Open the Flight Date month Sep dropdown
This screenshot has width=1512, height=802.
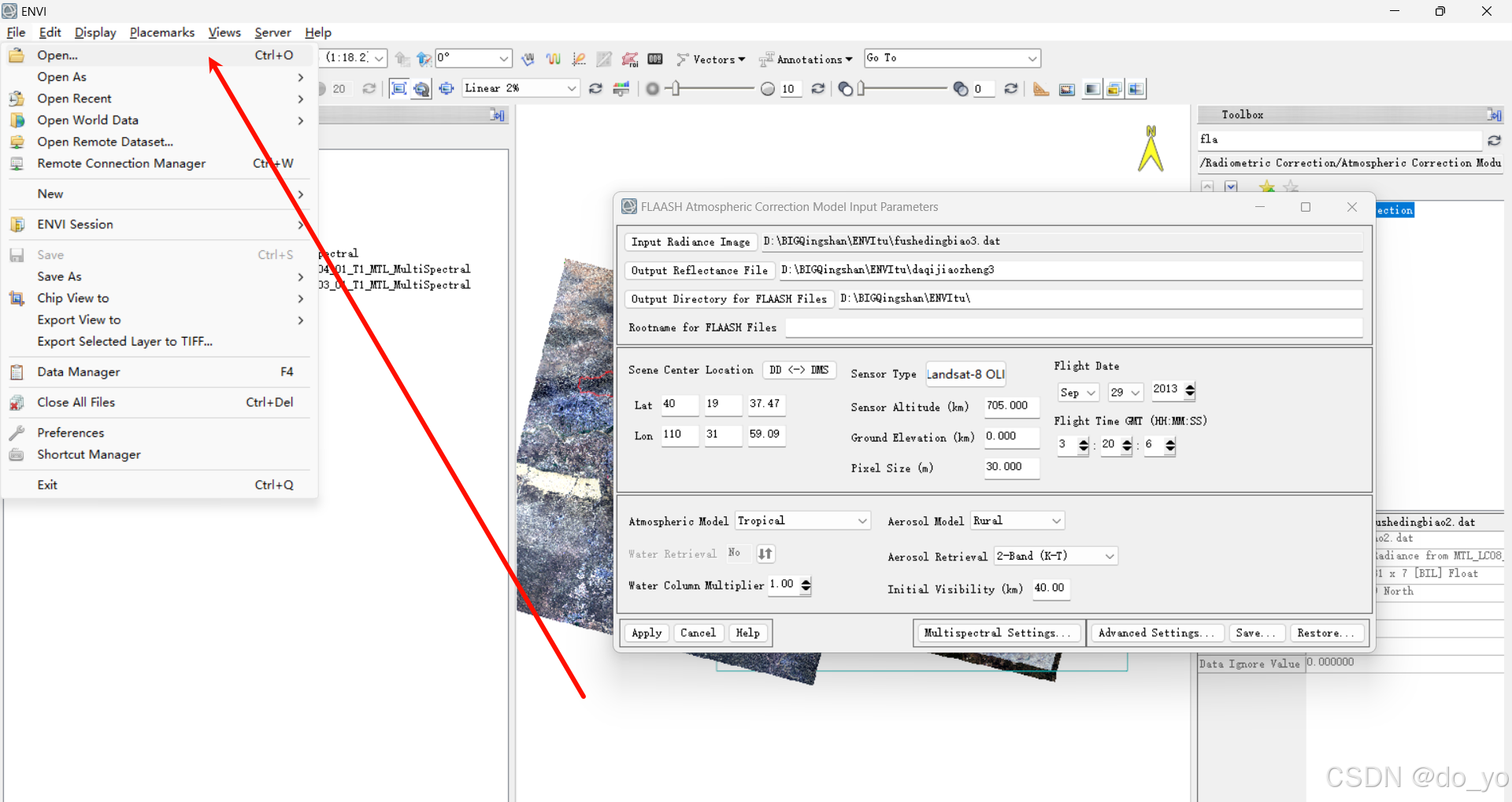1091,393
